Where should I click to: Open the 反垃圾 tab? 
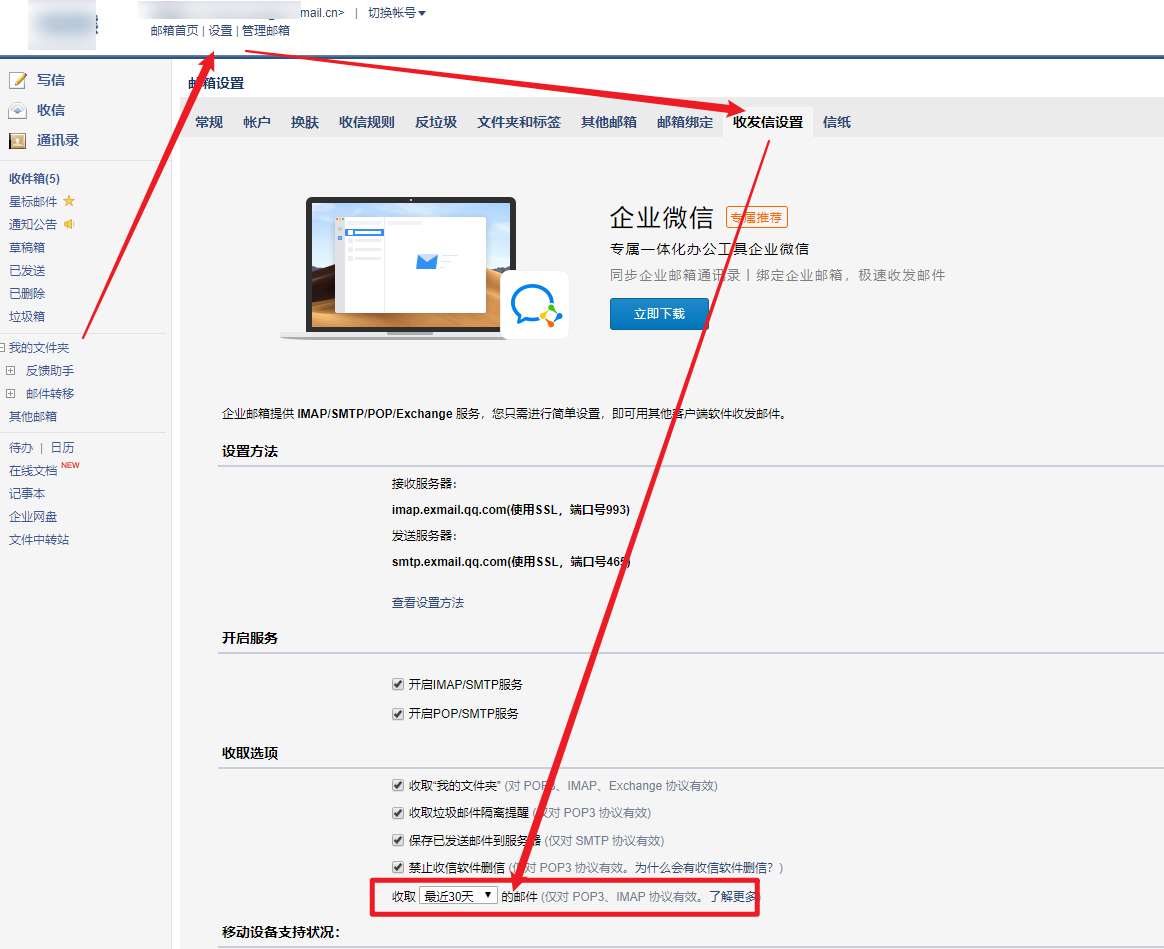(x=436, y=123)
